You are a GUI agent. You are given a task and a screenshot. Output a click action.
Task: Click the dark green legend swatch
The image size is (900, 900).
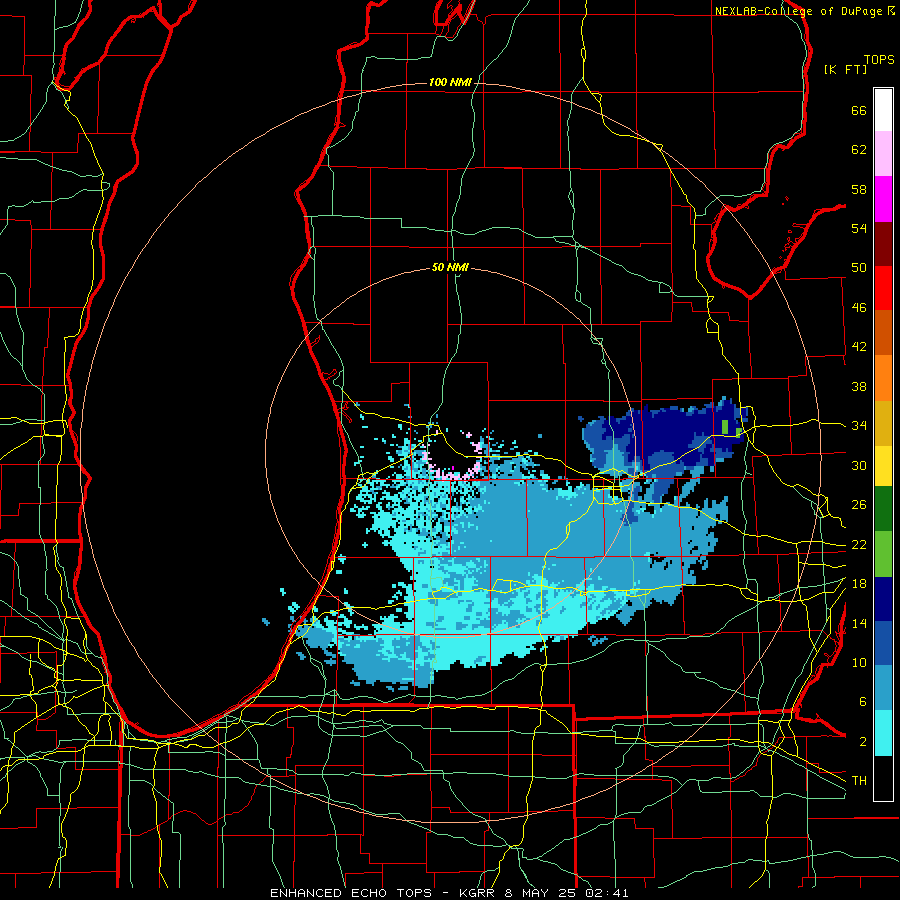883,509
